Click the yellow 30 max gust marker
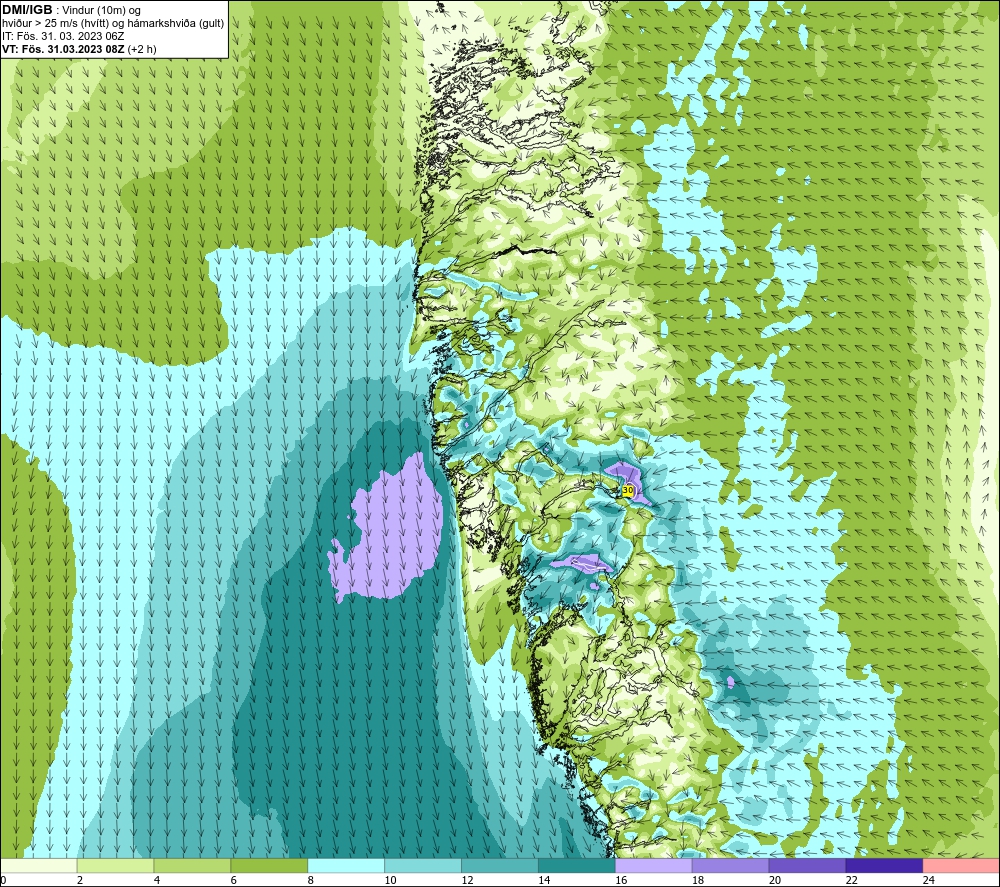Screen dimensions: 1000x887 tap(628, 490)
